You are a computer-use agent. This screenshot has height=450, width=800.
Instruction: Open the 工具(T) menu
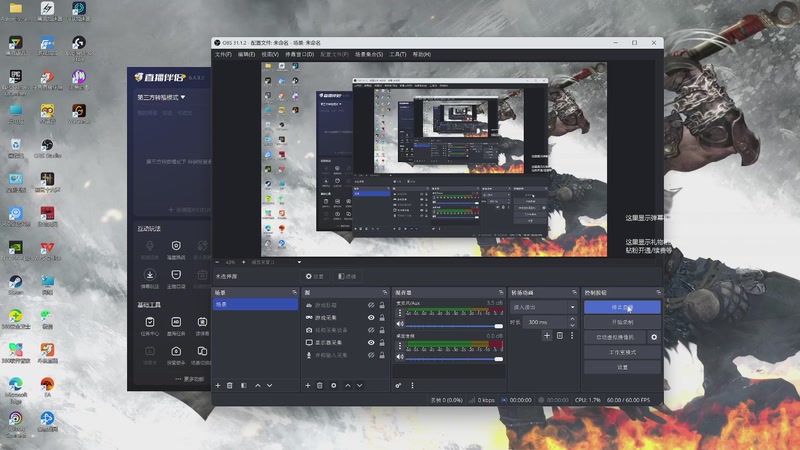coord(398,54)
